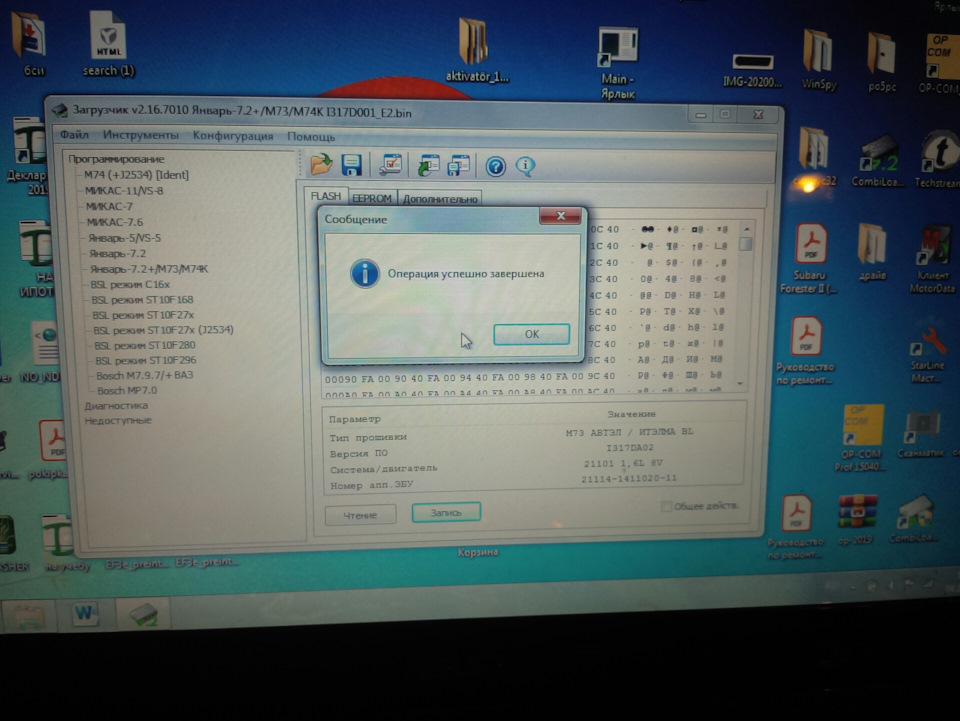Select Программирование tree root
Image resolution: width=960 pixels, height=721 pixels.
pyautogui.click(x=116, y=159)
